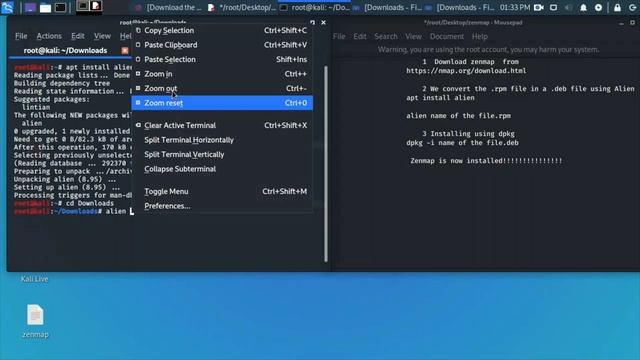Open the first 'Downloads - Fi...' taskbar entry
The width and height of the screenshot is (640, 360).
pos(387,7)
